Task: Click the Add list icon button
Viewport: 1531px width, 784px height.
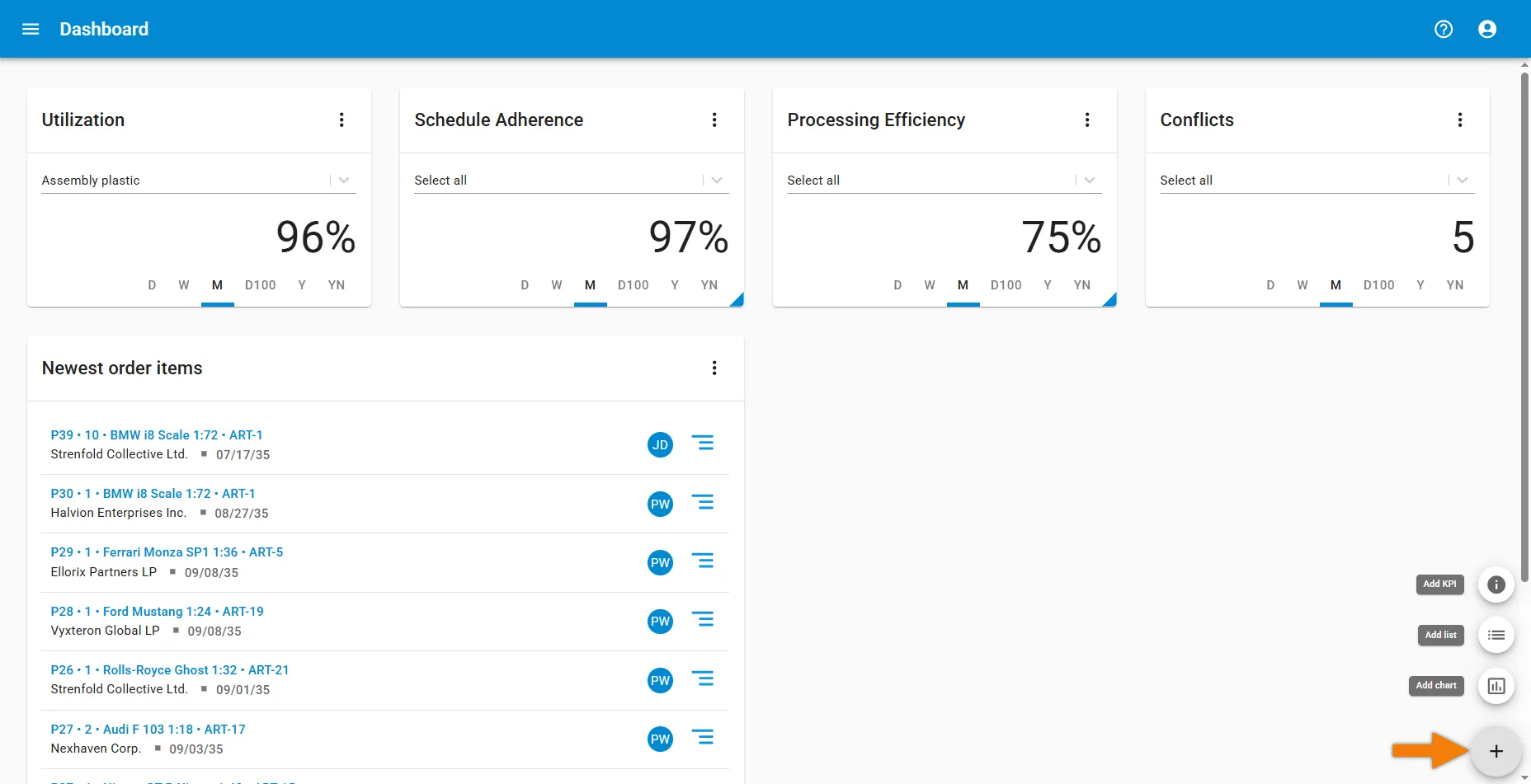Action: click(1496, 635)
